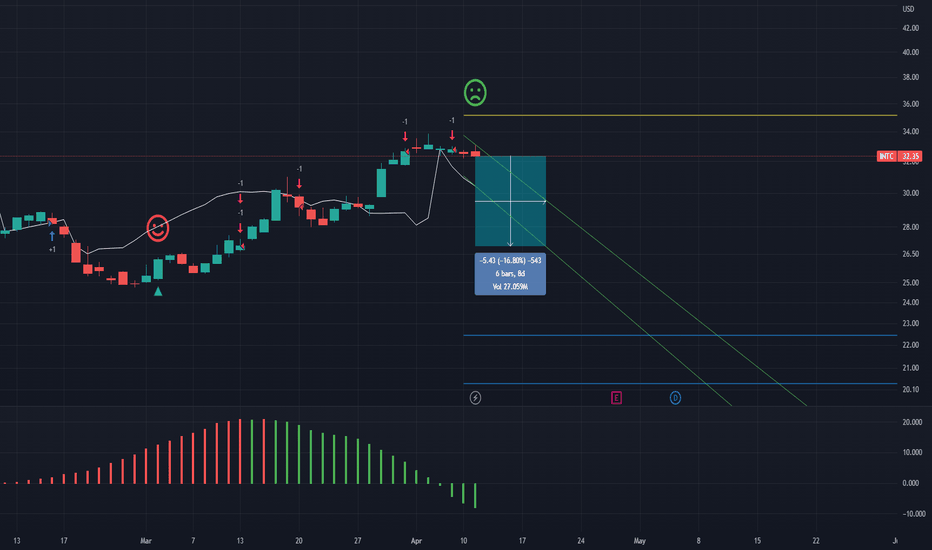This screenshot has height=550, width=932.
Task: Select the blue horizontal line near 22.5
Action: click(x=680, y=335)
